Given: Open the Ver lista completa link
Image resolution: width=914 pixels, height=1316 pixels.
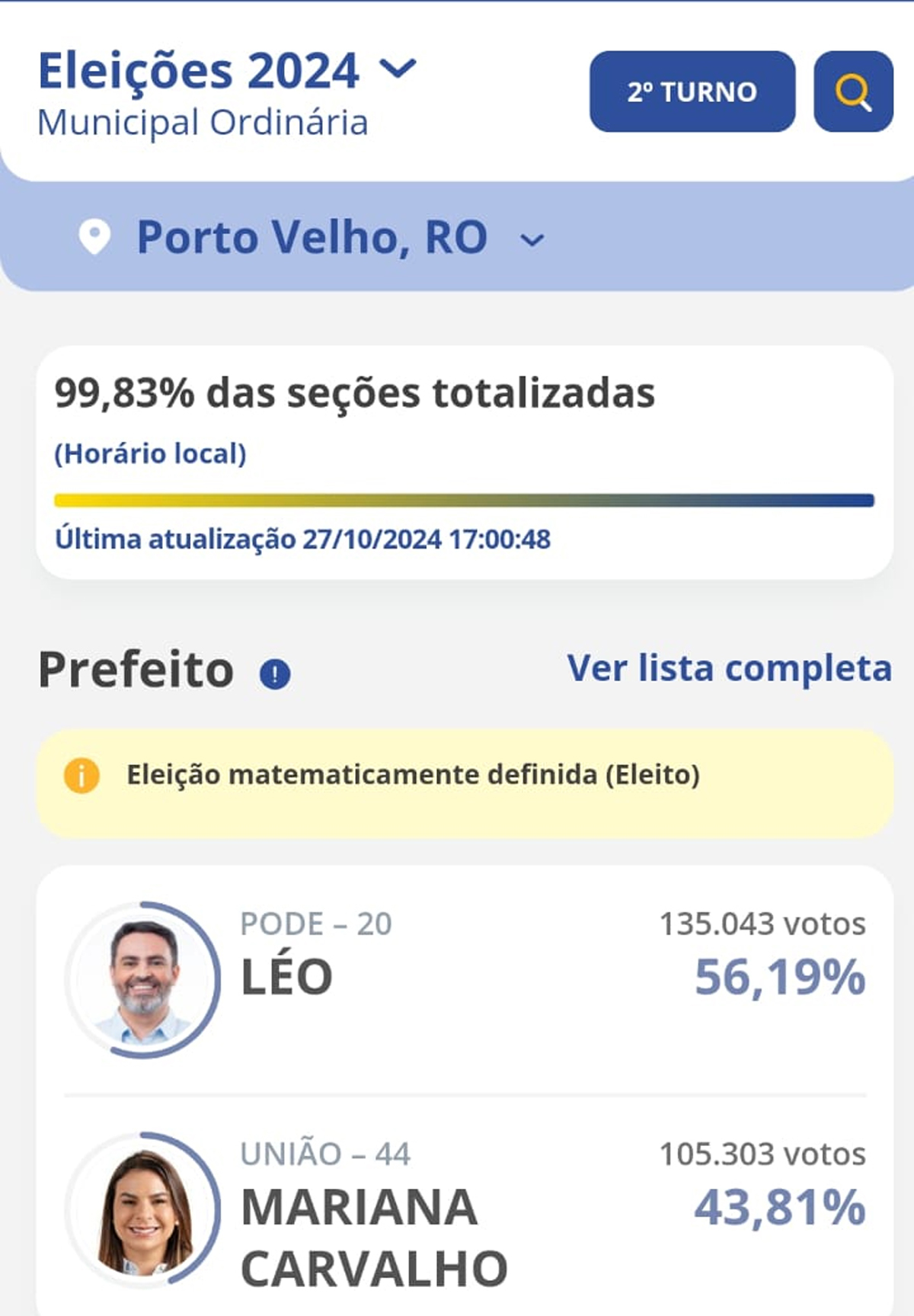Looking at the screenshot, I should point(729,668).
